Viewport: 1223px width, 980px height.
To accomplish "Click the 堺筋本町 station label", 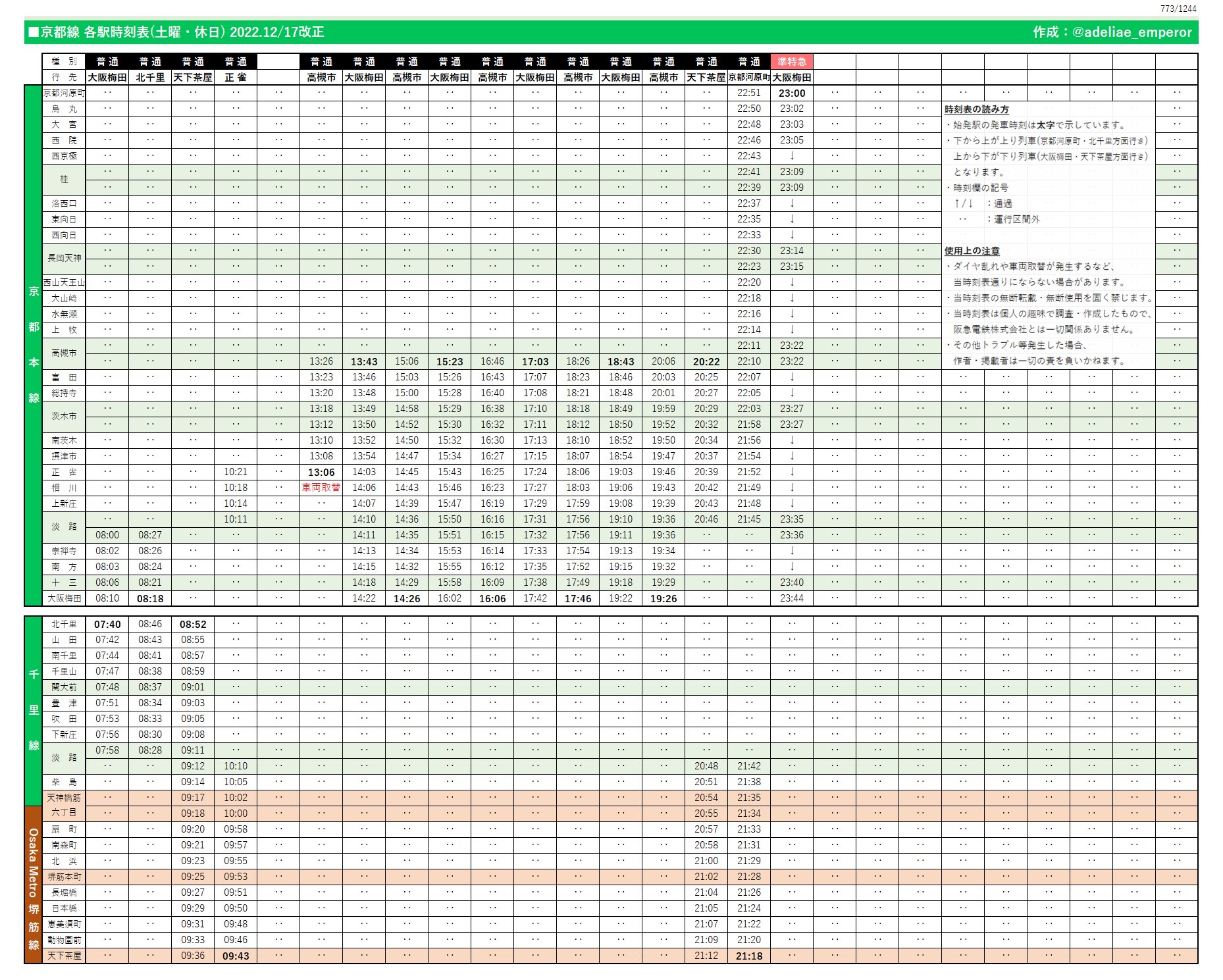I will [x=64, y=877].
